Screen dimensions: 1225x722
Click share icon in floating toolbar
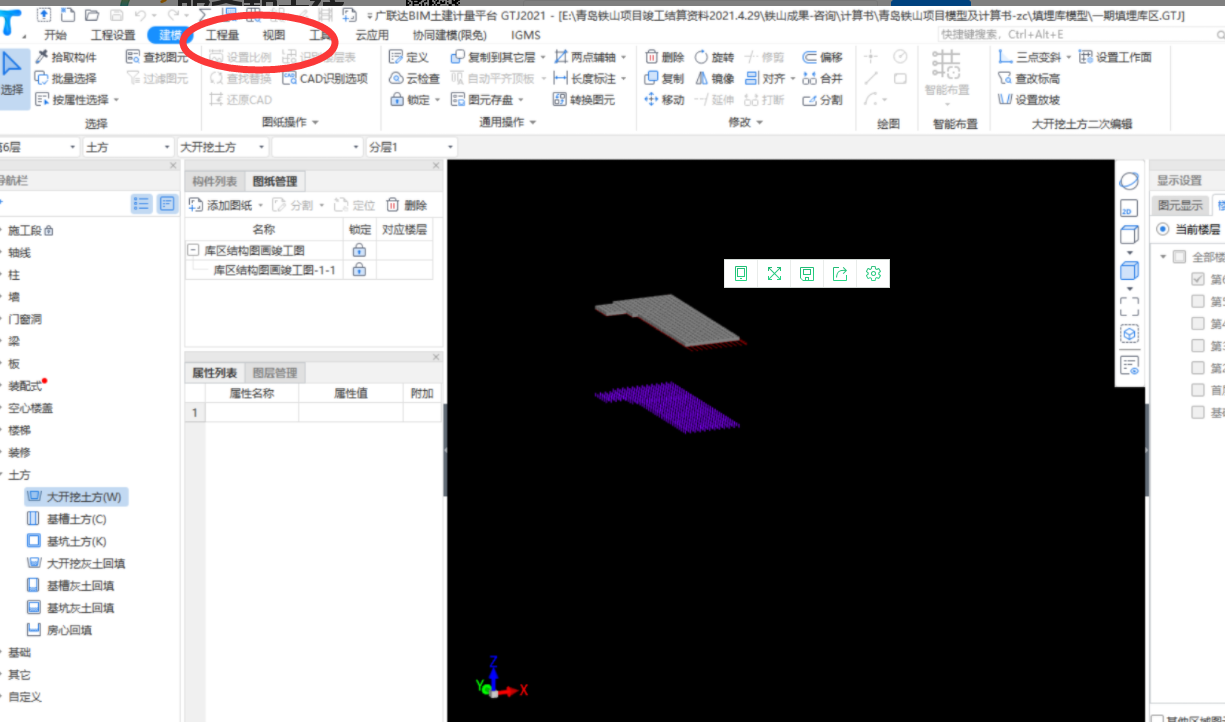pos(840,273)
